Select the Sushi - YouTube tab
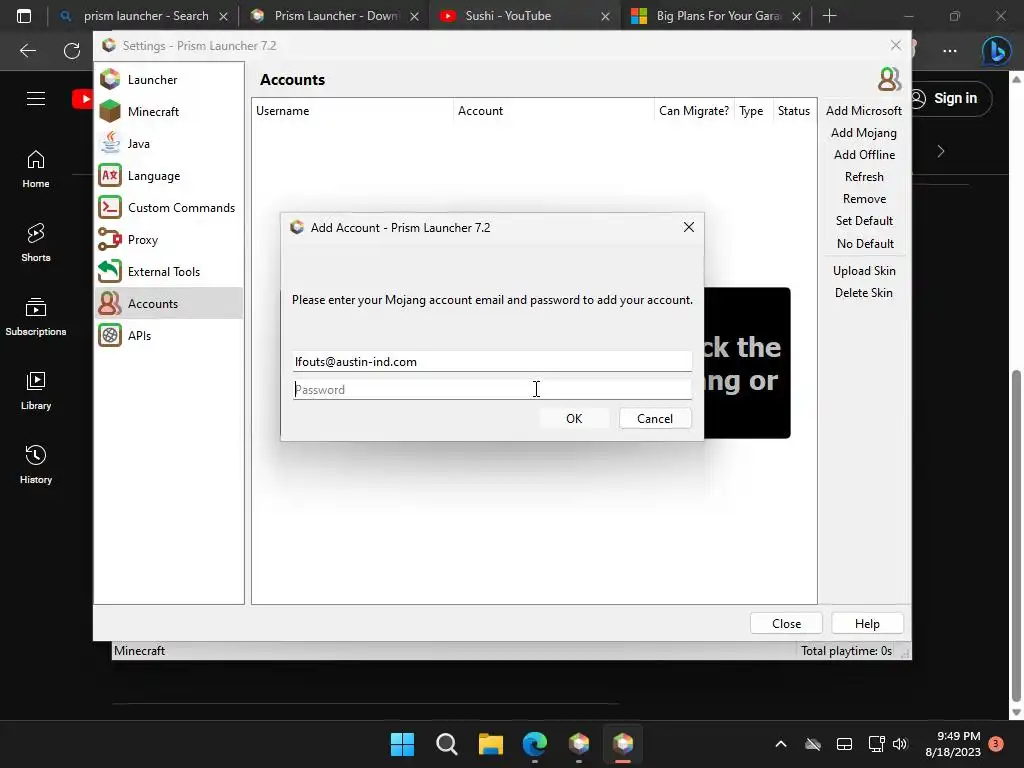The image size is (1024, 768). pyautogui.click(x=526, y=16)
